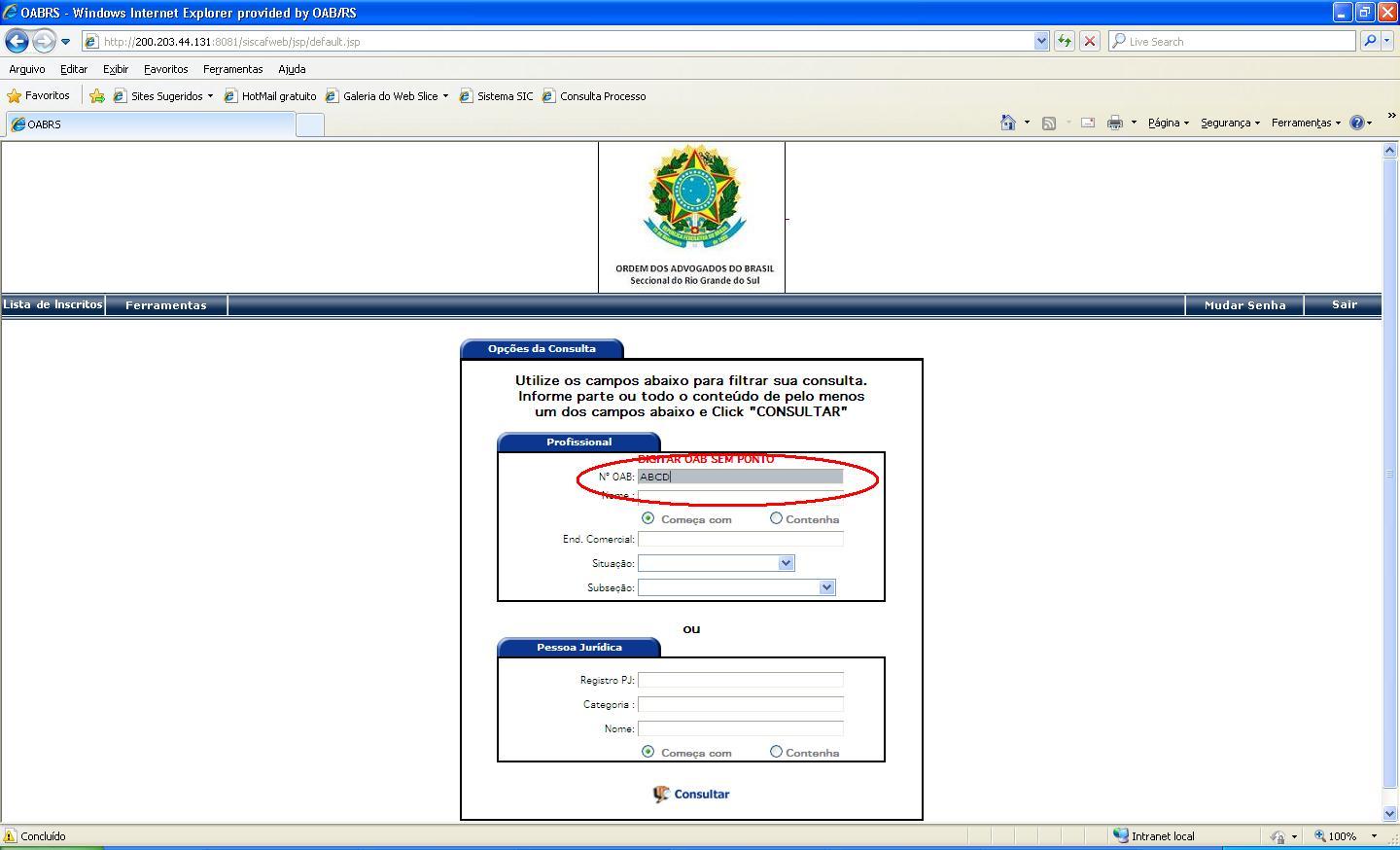Click the page scrollbar up arrow
This screenshot has height=850, width=1400.
click(1389, 150)
